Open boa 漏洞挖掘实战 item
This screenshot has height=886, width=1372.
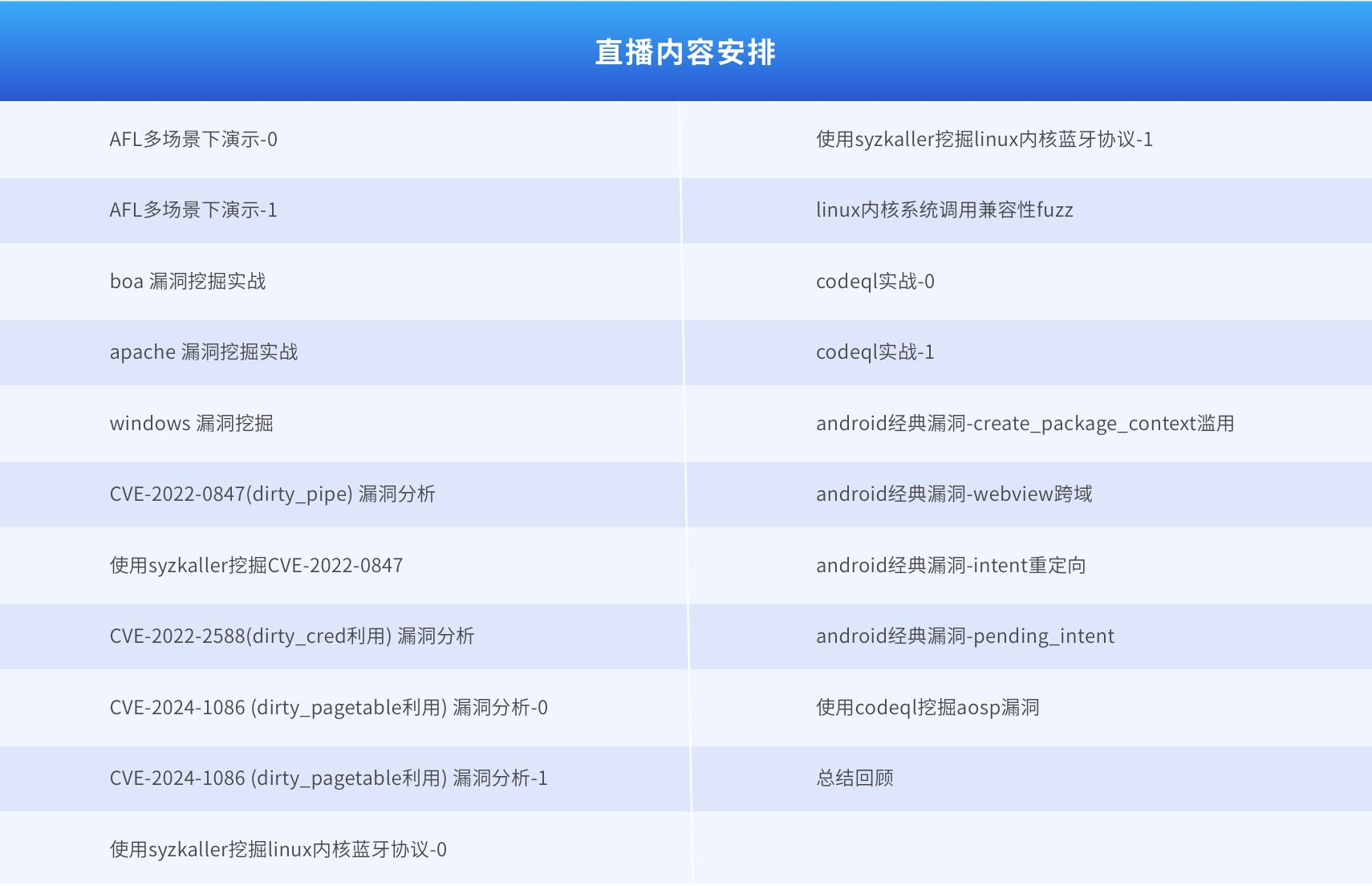[x=188, y=282]
